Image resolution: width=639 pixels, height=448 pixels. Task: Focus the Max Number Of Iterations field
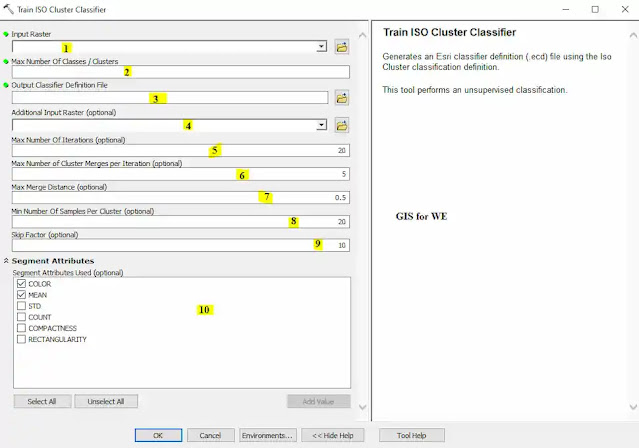pyautogui.click(x=181, y=150)
